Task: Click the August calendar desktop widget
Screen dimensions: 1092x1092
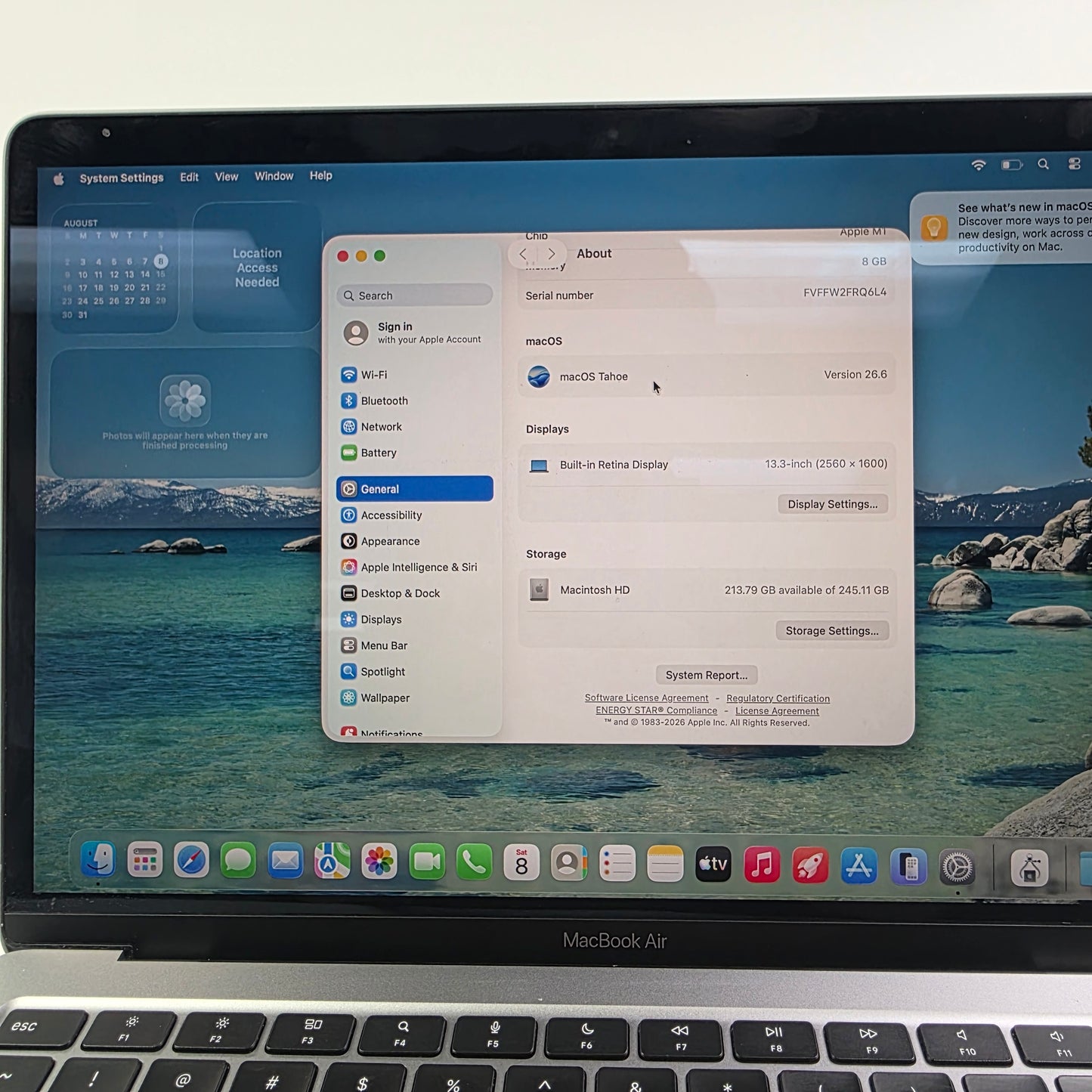Action: (114, 269)
